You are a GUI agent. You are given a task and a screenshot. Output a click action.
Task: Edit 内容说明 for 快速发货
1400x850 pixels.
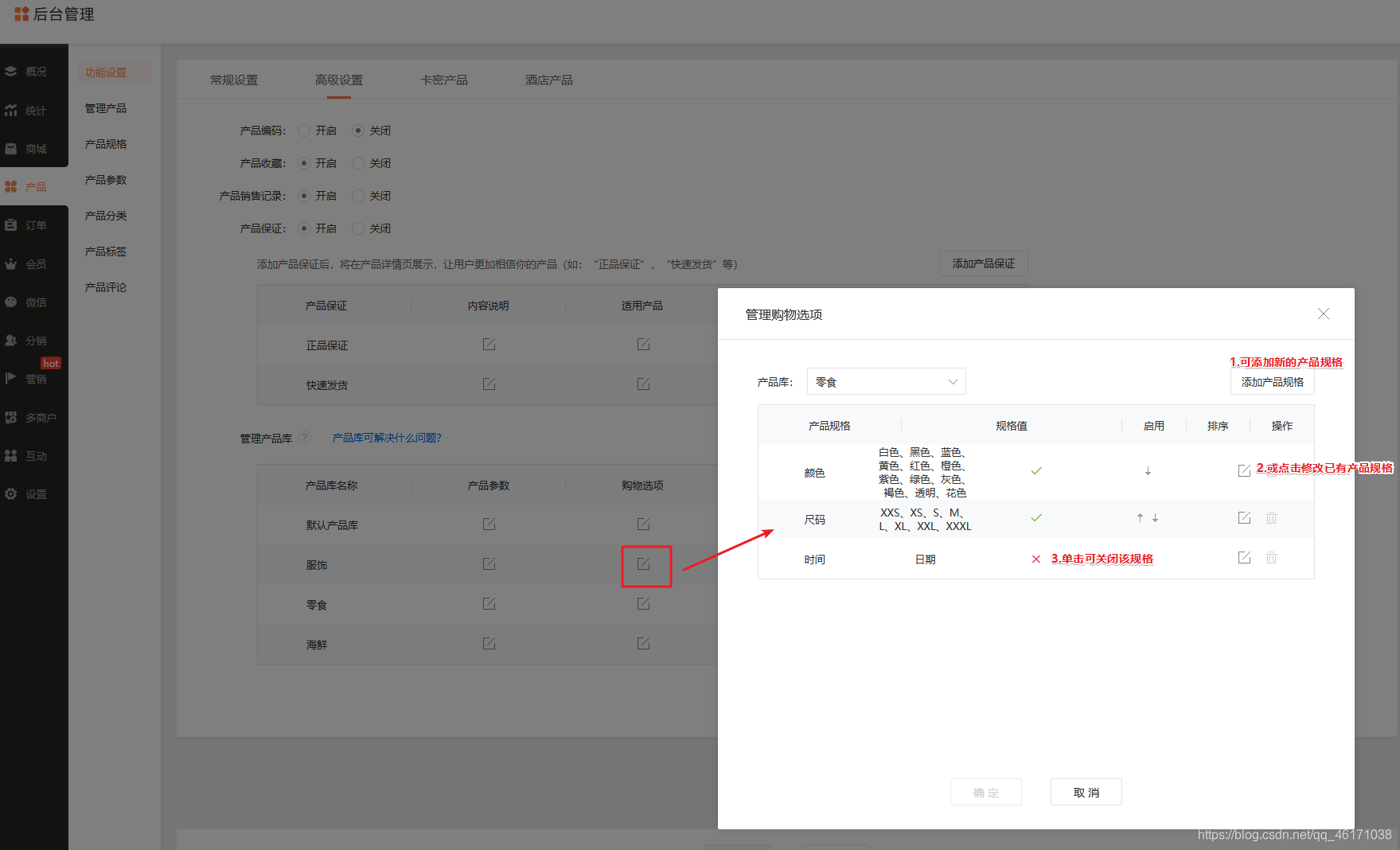[489, 384]
